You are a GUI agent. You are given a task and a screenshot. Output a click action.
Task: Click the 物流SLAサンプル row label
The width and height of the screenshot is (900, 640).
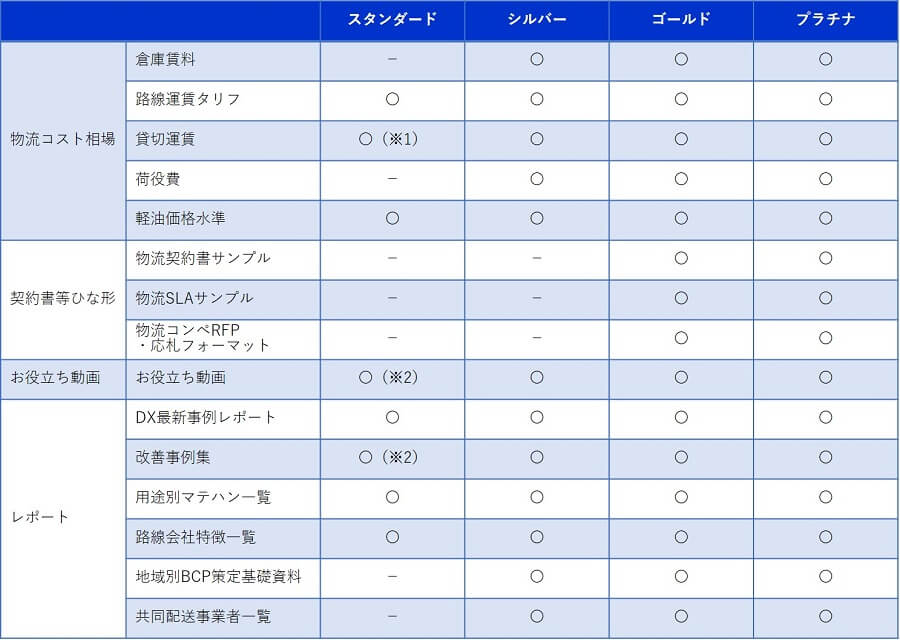point(194,298)
